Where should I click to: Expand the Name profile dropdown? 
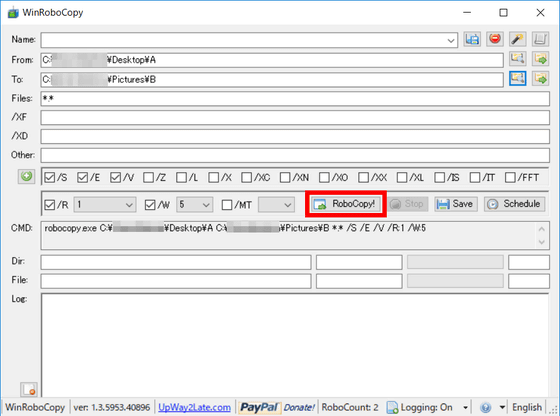tap(451, 40)
